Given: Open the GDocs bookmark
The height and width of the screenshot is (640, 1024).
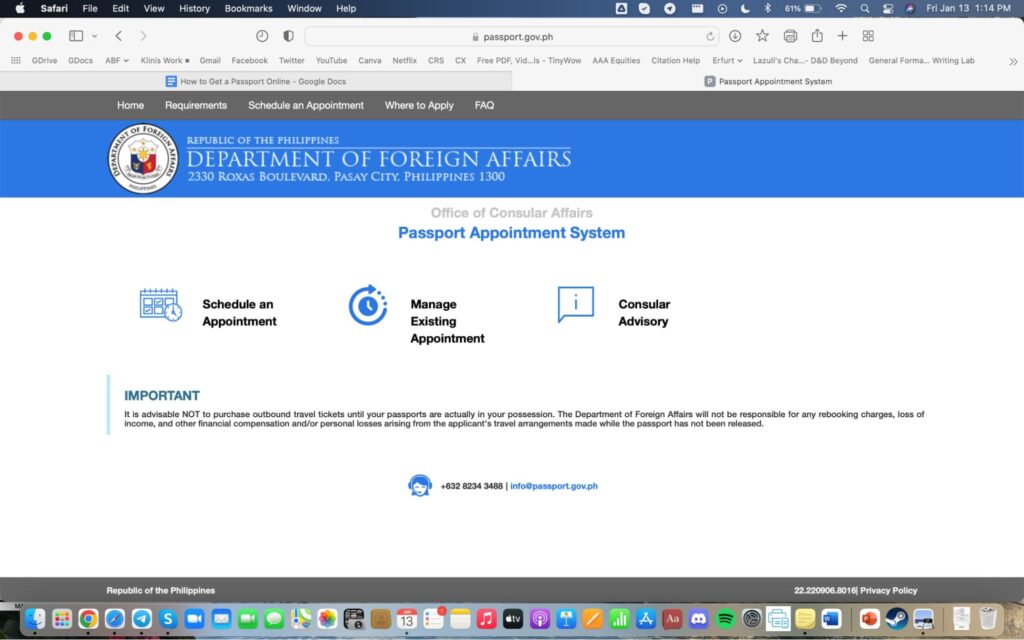Looking at the screenshot, I should click(x=80, y=60).
